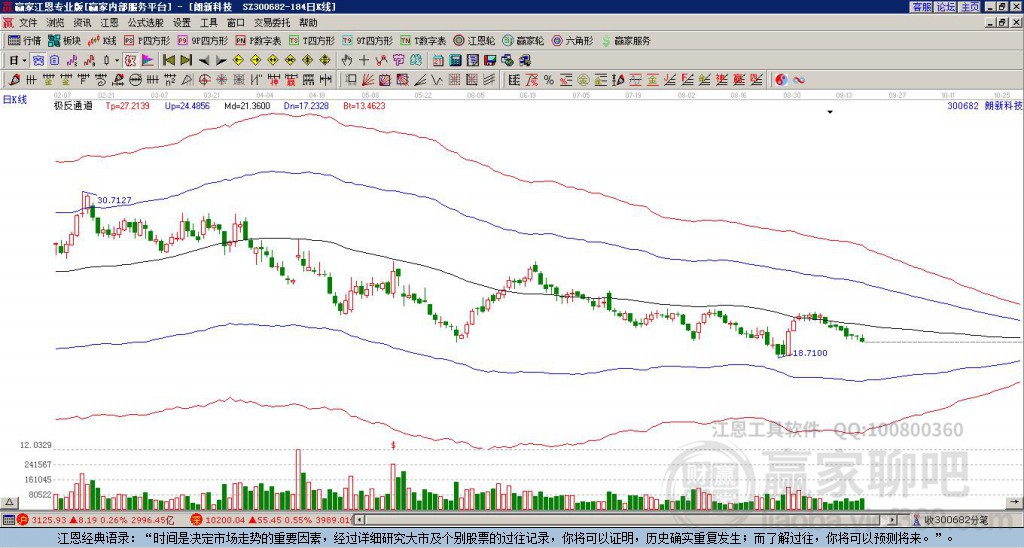Open the 9P四方形 tool
Image resolution: width=1024 pixels, height=548 pixels.
202,40
